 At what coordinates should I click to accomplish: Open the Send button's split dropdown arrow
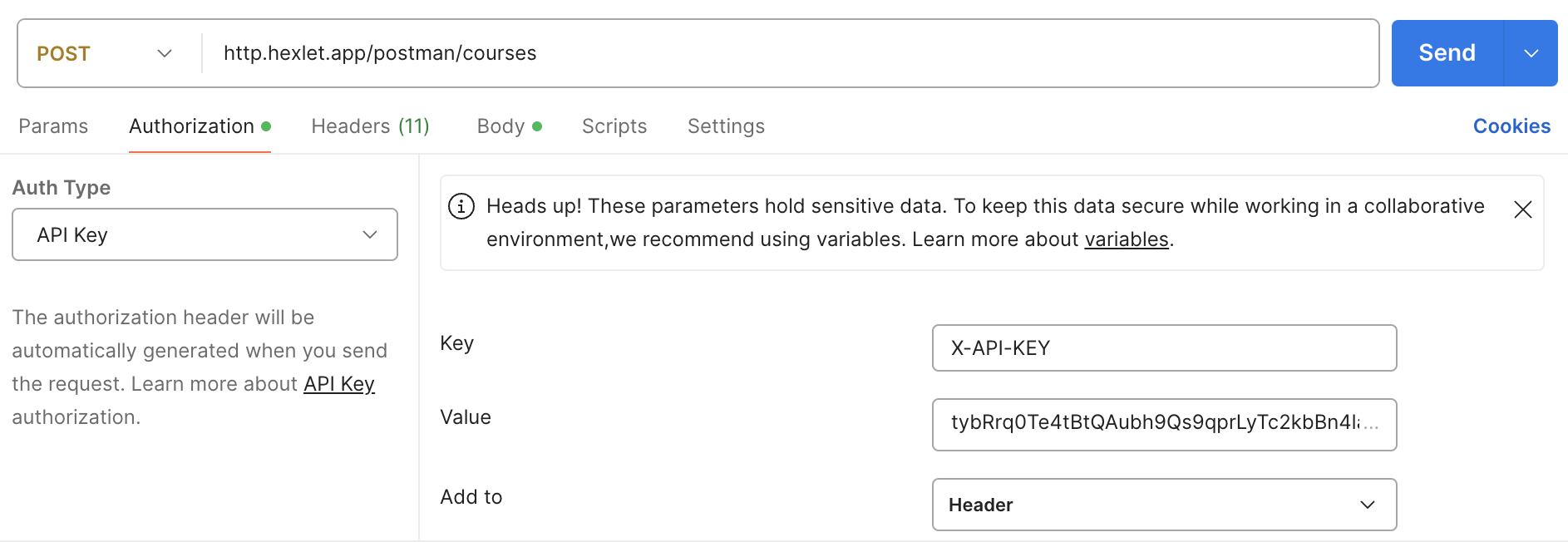tap(1532, 52)
